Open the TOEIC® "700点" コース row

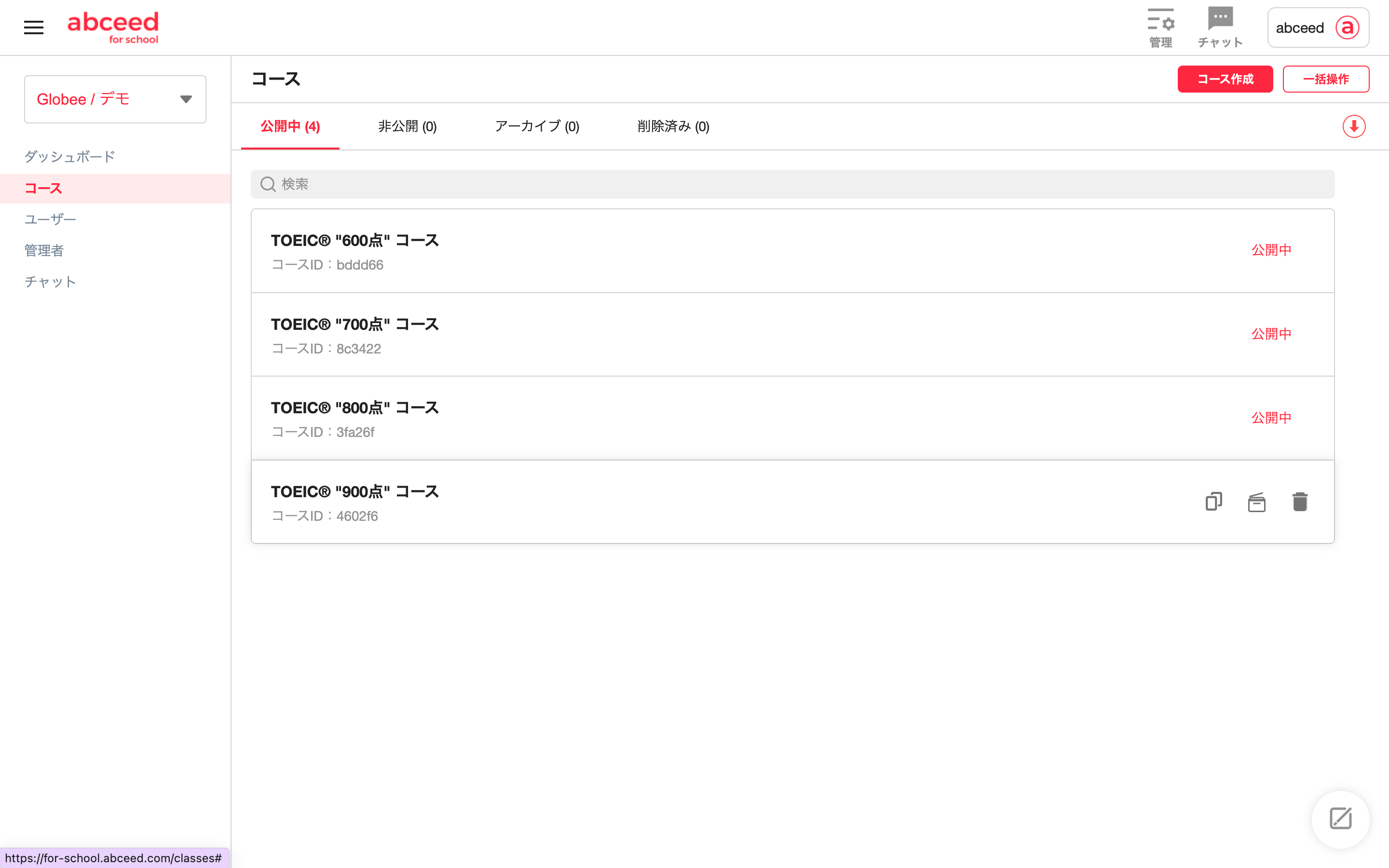point(792,335)
